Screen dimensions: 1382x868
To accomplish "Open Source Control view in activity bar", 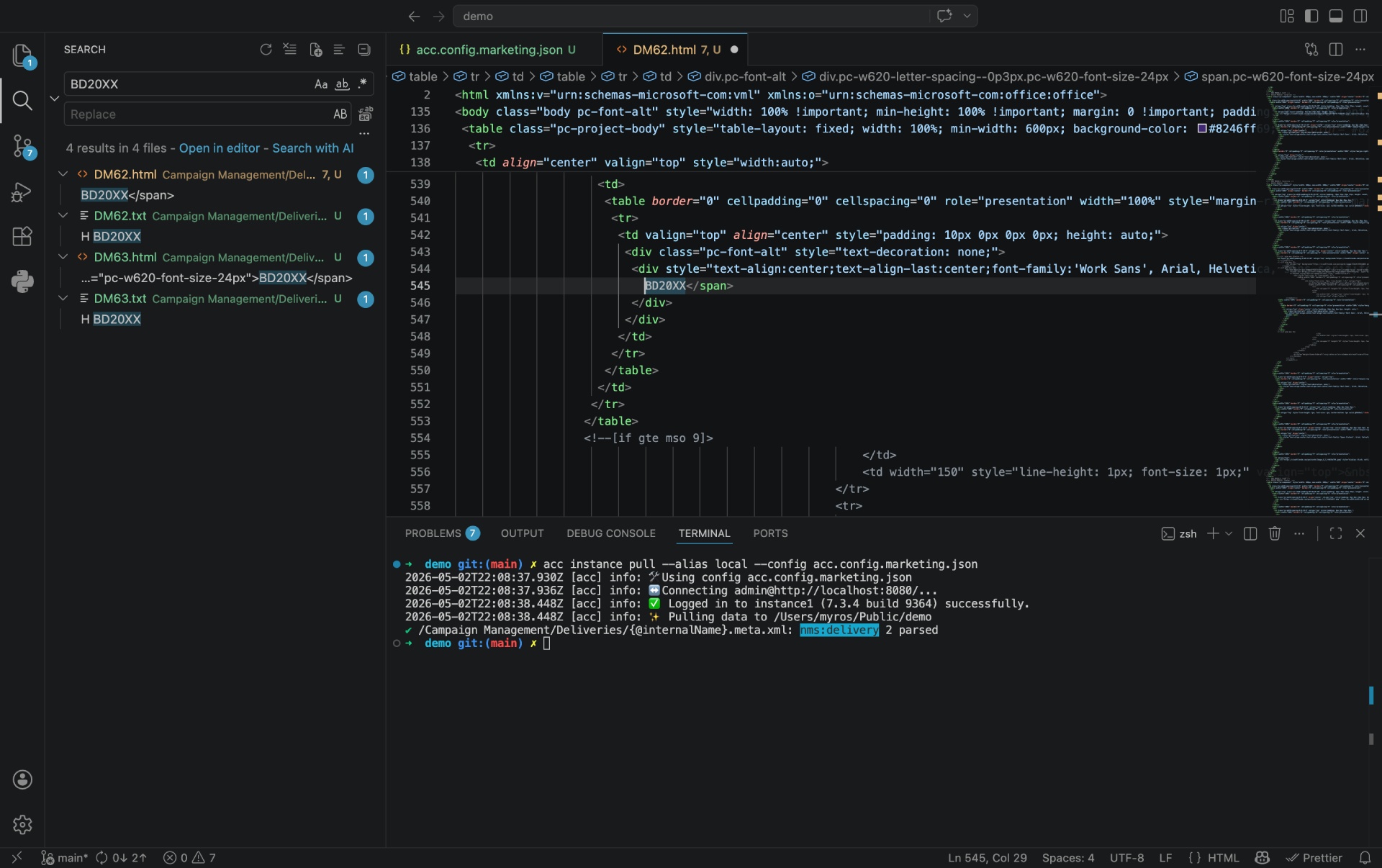I will [x=22, y=146].
